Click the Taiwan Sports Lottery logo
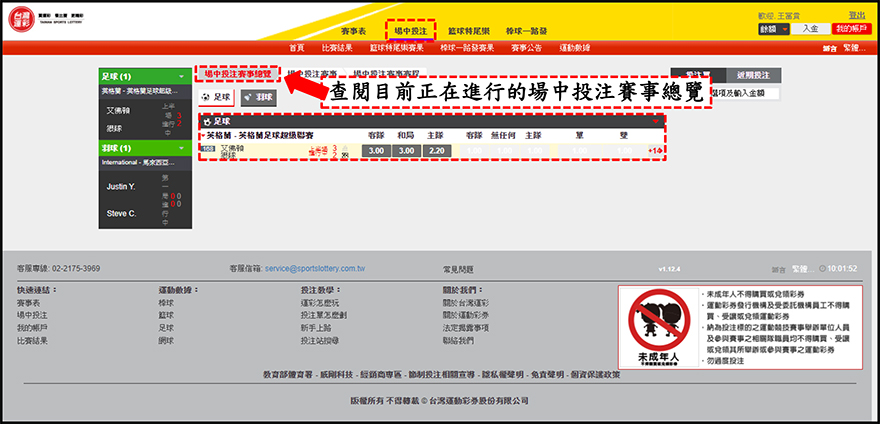The height and width of the screenshot is (424, 880). pos(20,20)
